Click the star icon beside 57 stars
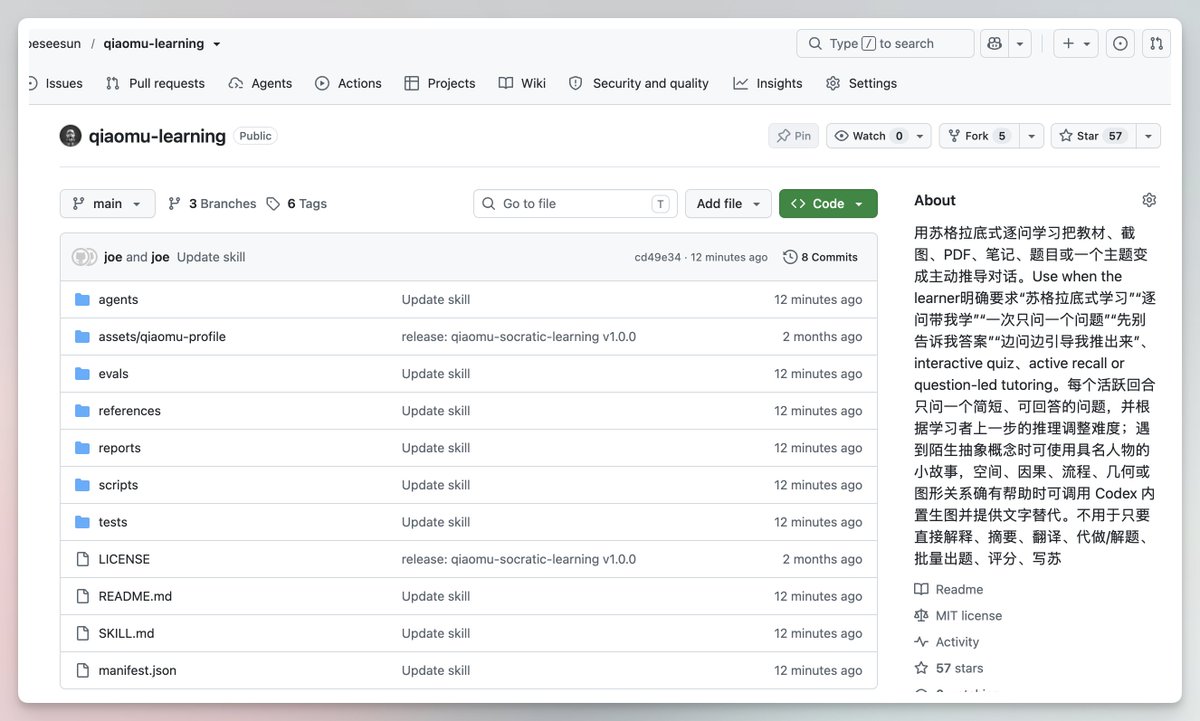1200x721 pixels. tap(921, 668)
